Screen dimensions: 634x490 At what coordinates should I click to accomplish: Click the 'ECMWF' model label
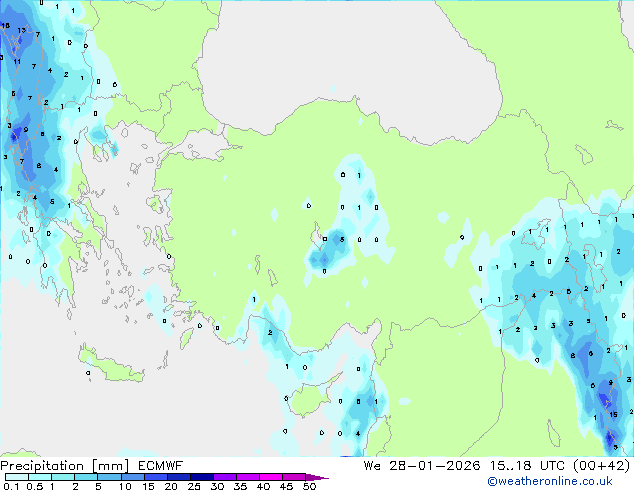[x=161, y=466]
